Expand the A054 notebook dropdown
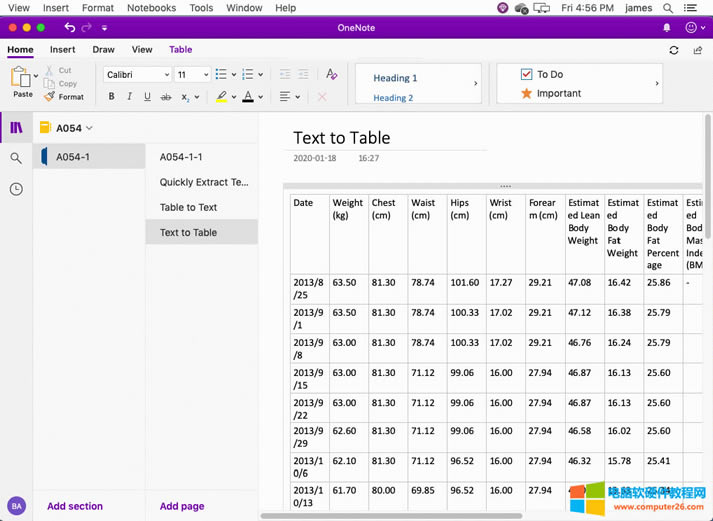The height and width of the screenshot is (521, 713). coord(89,128)
